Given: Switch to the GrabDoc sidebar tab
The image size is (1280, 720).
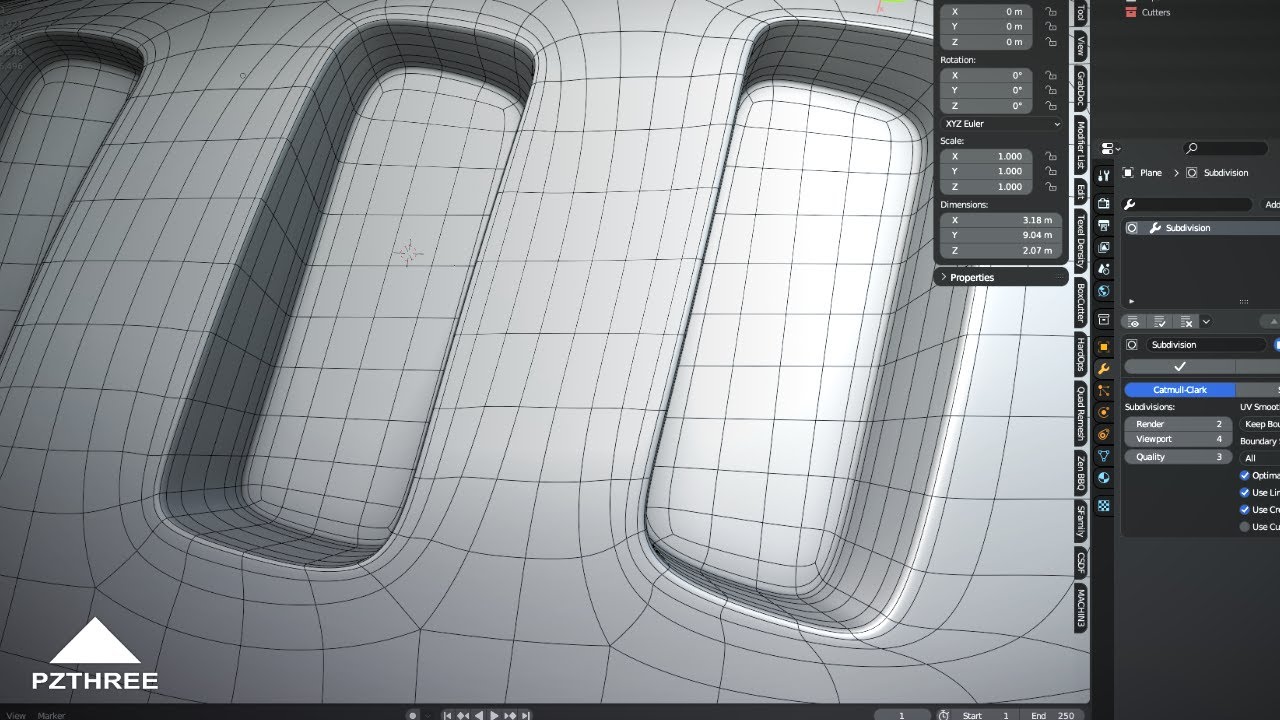Looking at the screenshot, I should click(1081, 90).
